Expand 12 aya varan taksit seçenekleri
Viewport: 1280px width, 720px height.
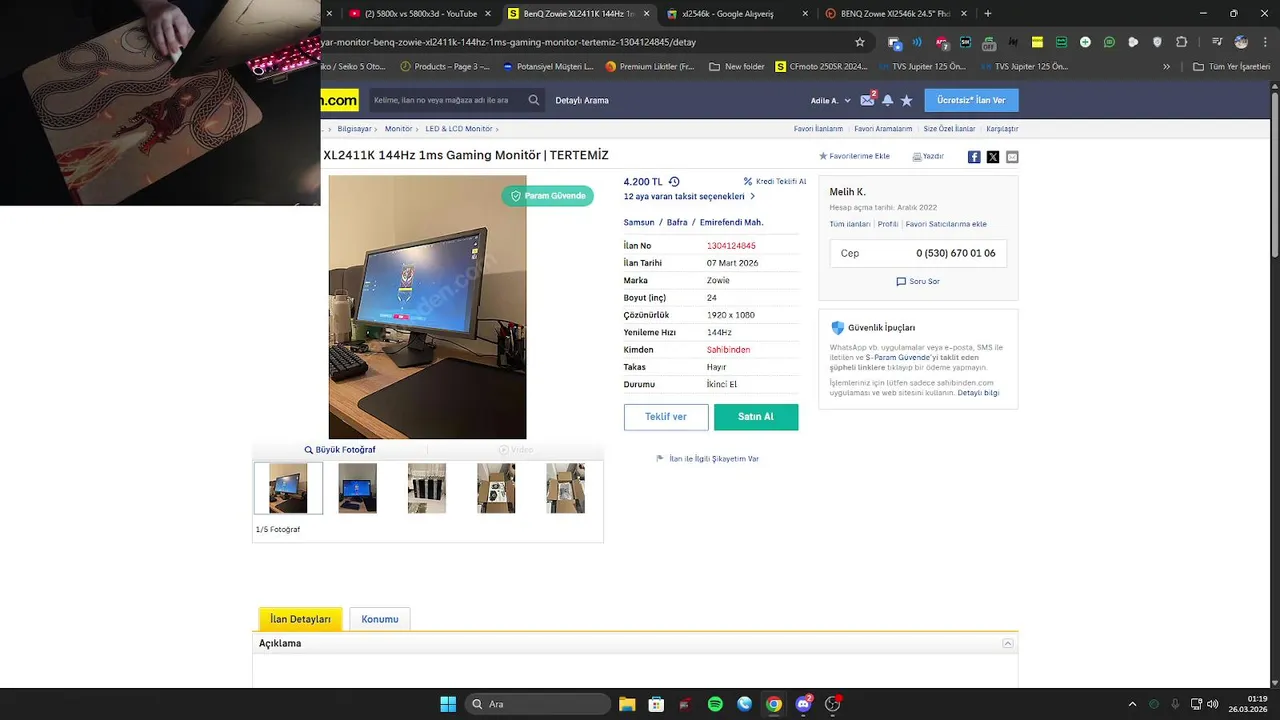(x=689, y=197)
